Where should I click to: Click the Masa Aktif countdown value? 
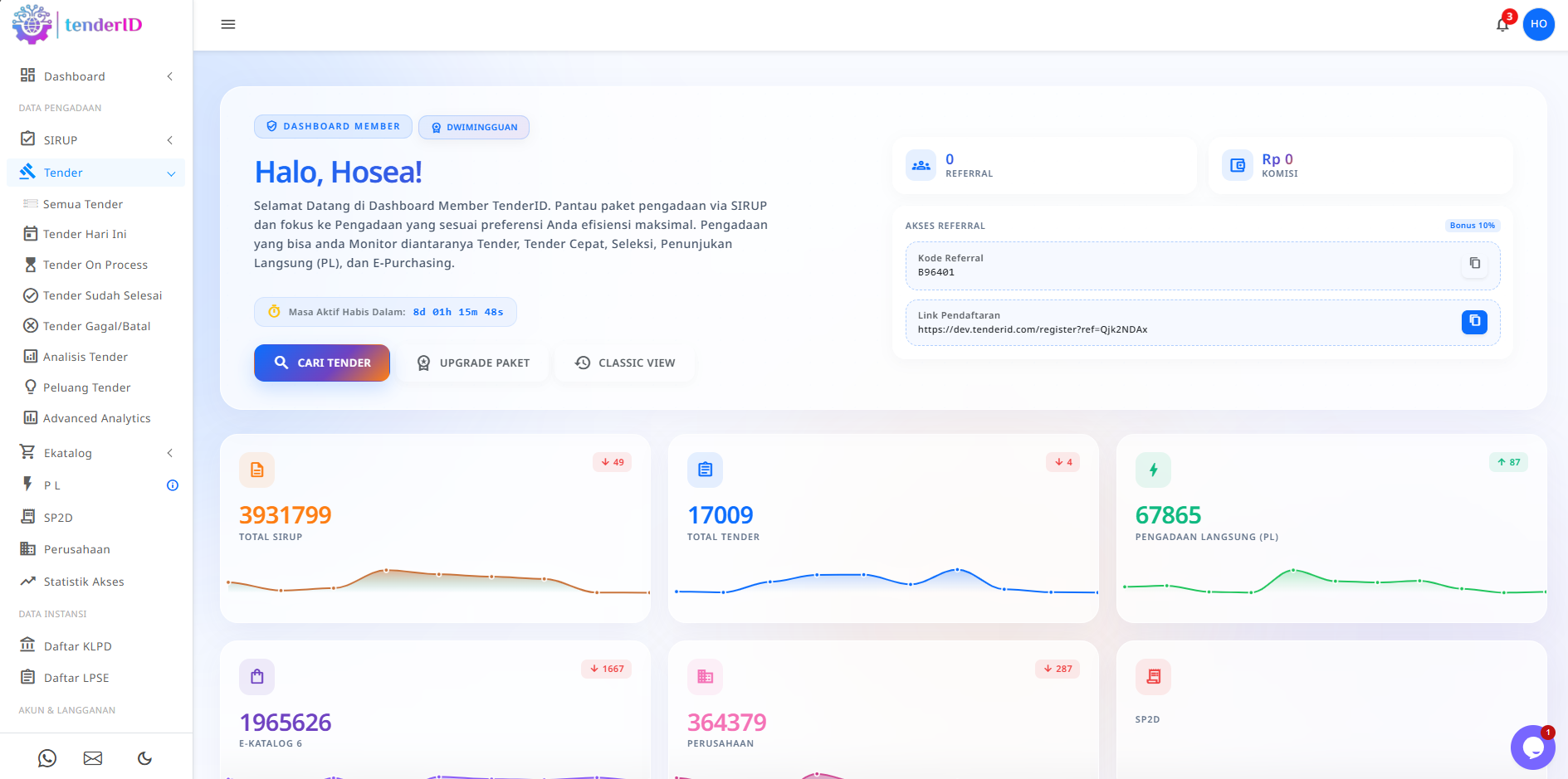(458, 312)
